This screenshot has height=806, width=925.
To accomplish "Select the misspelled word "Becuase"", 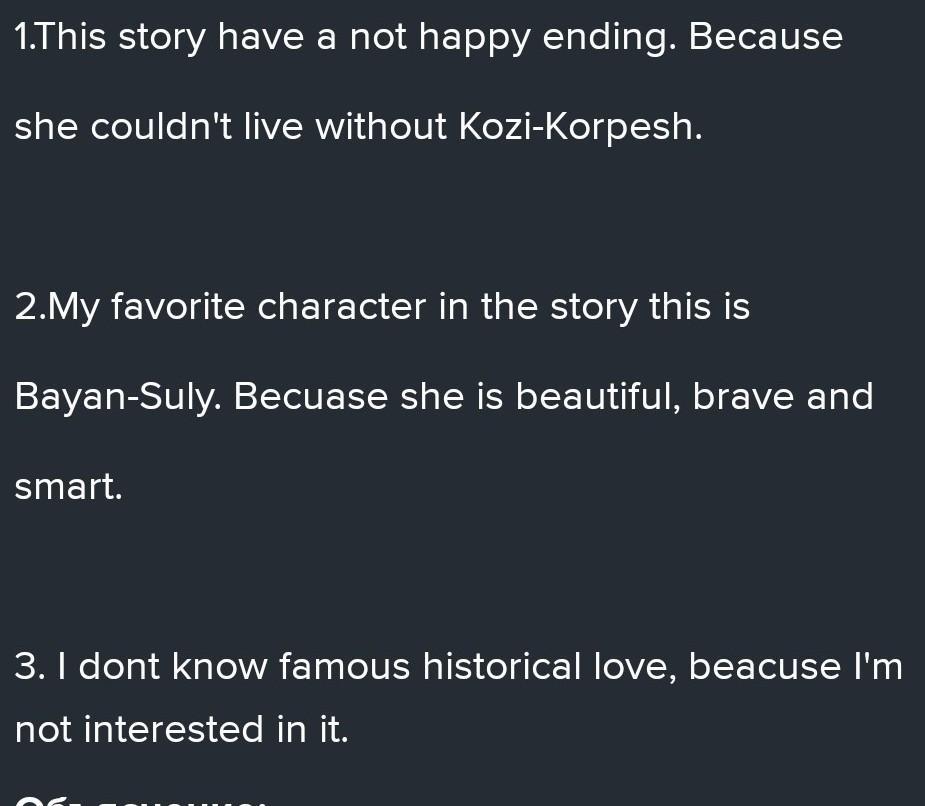I will [x=311, y=396].
